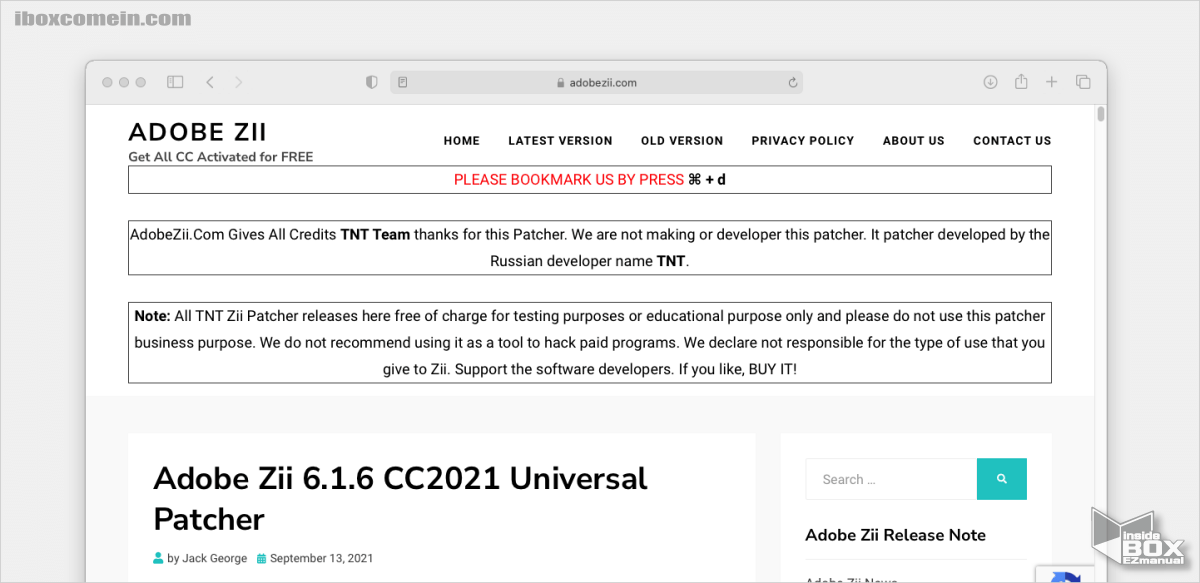Open author Jack George link
The height and width of the screenshot is (583, 1200).
[x=214, y=558]
